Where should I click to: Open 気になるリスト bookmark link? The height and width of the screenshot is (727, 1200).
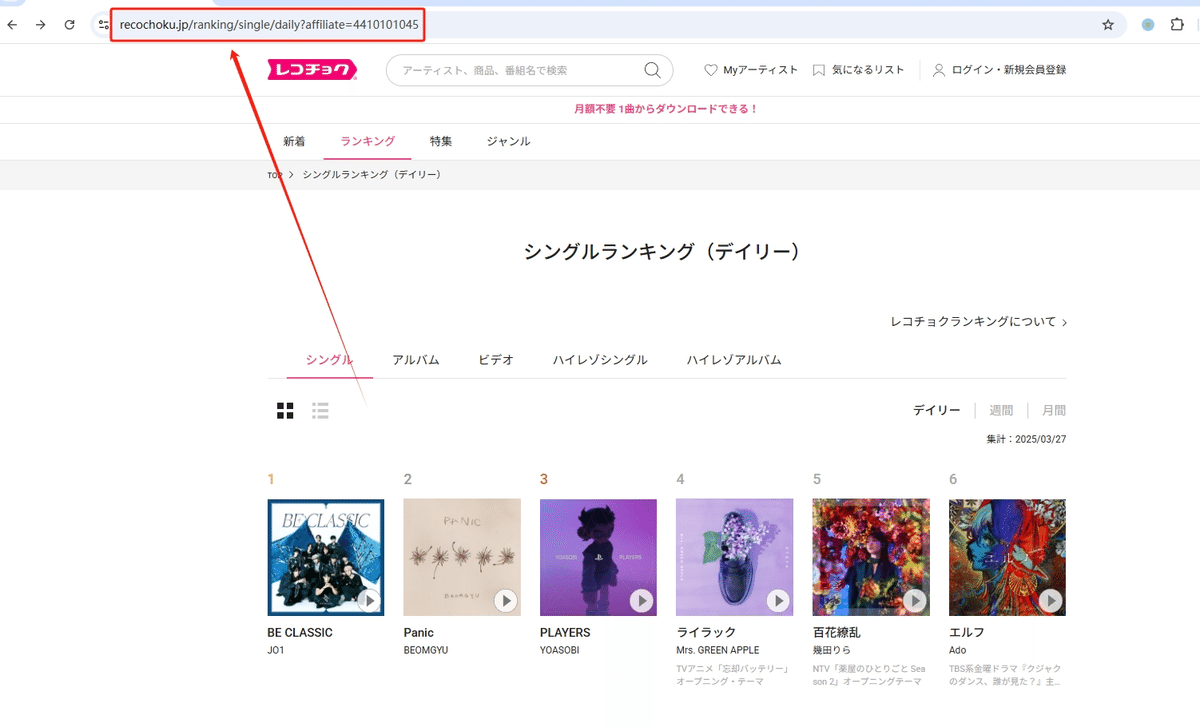(x=858, y=70)
